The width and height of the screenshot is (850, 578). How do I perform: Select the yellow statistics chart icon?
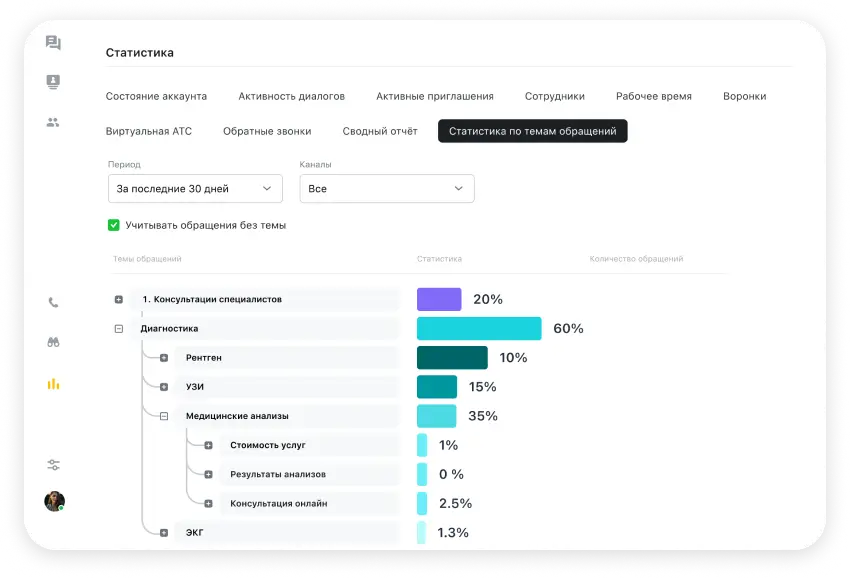coord(53,383)
